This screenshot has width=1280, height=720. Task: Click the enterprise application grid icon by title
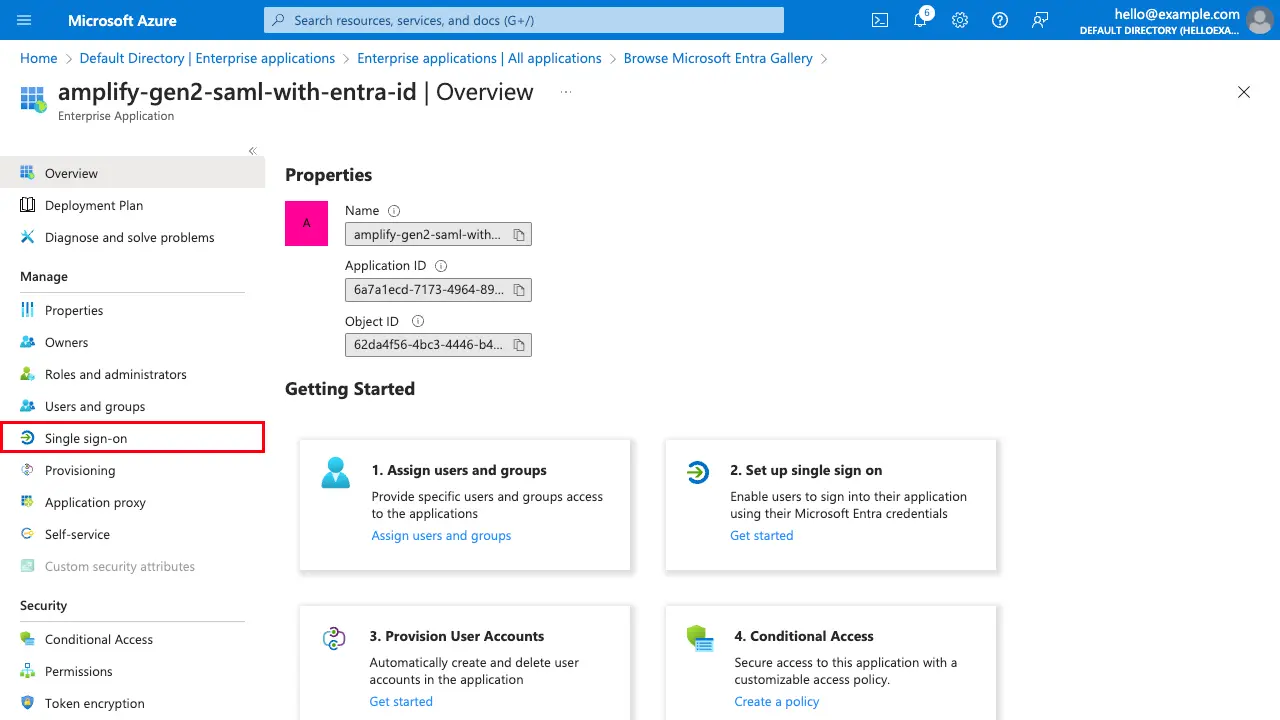click(33, 98)
